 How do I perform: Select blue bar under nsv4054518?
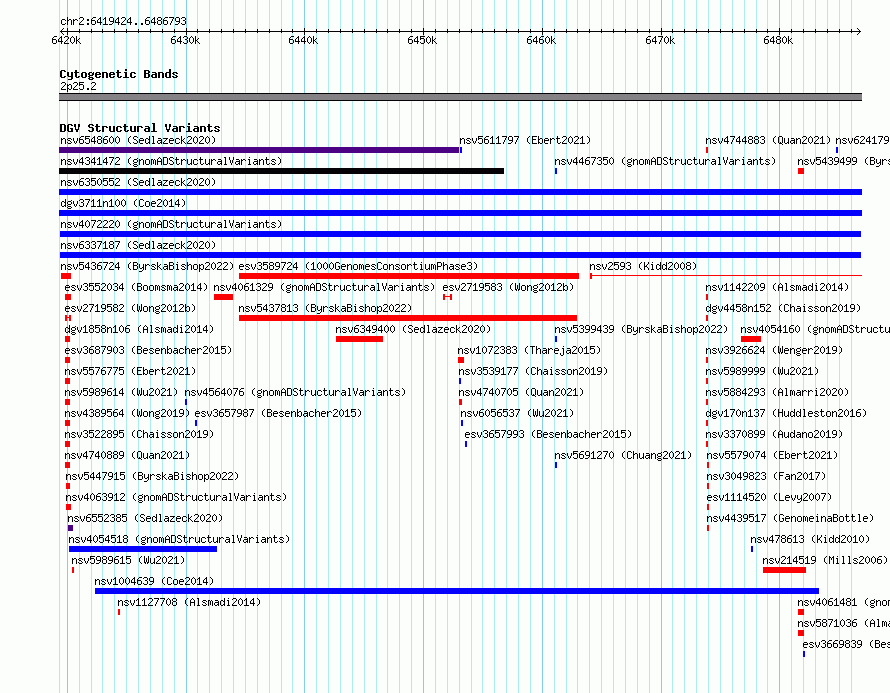(x=143, y=549)
